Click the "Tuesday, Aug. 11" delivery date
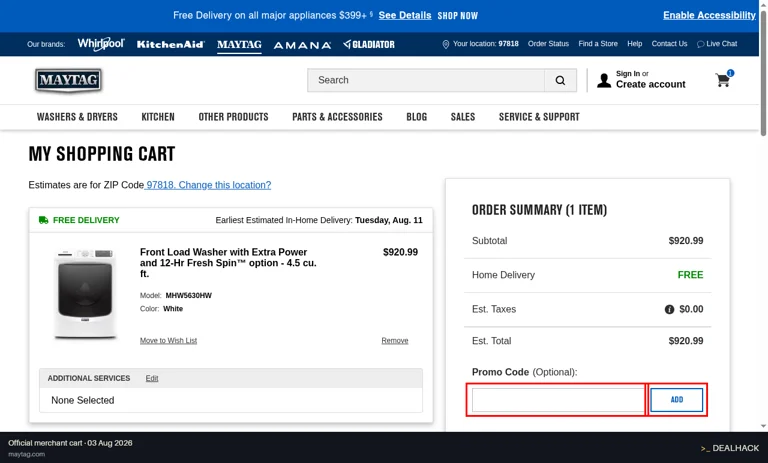The width and height of the screenshot is (768, 463). click(389, 220)
